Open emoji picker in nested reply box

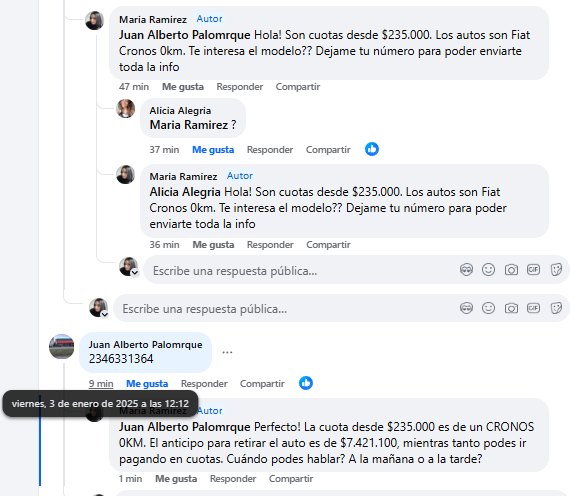coord(488,270)
